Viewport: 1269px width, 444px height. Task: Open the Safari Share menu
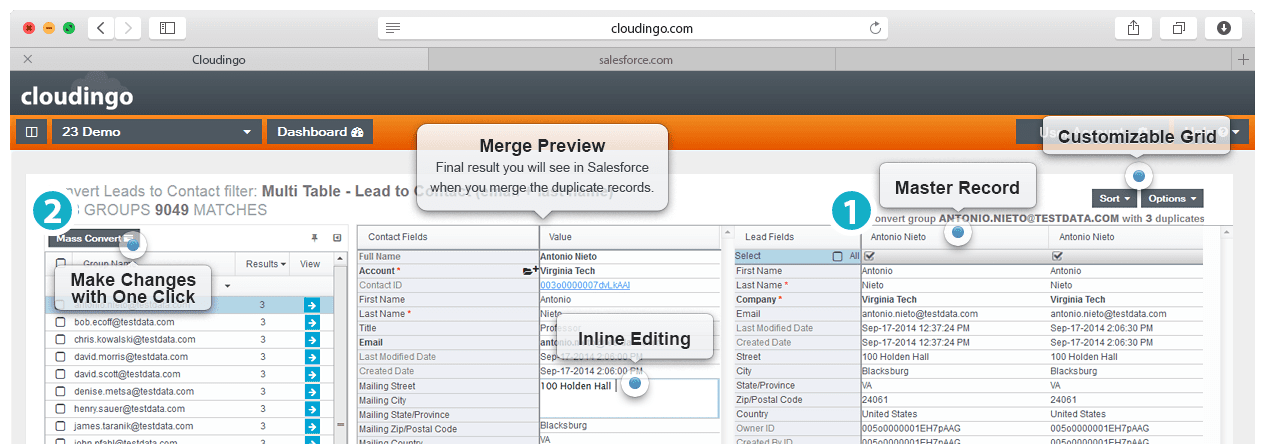click(x=1133, y=28)
